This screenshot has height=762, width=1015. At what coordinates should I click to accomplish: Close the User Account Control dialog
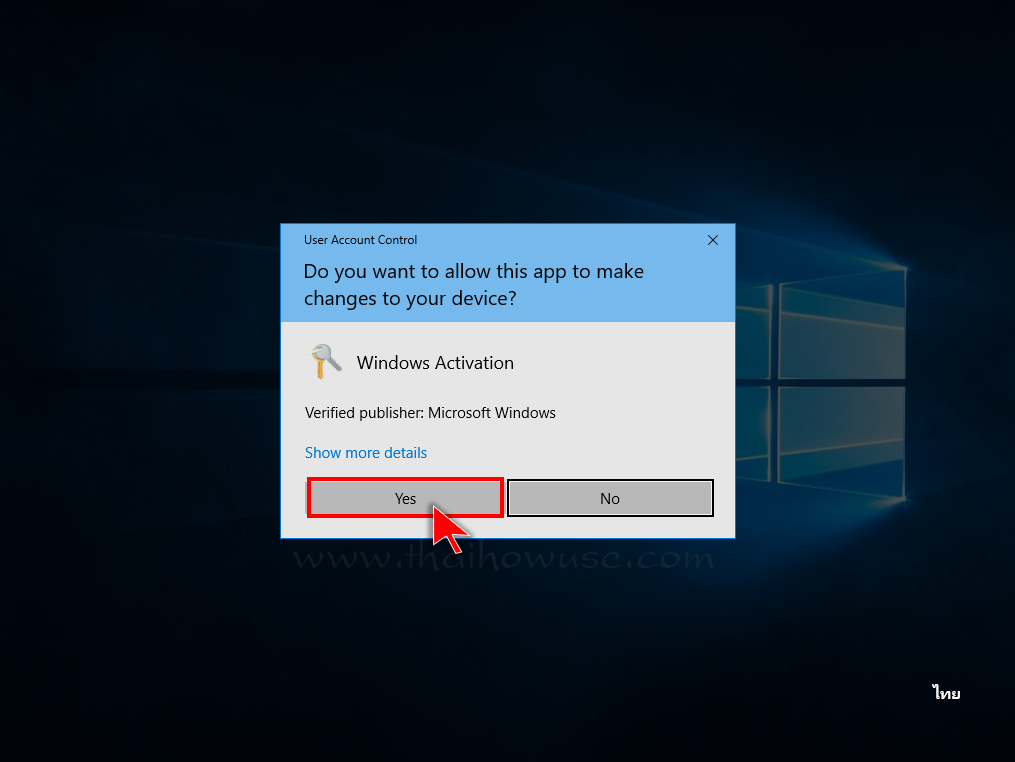[x=713, y=240]
